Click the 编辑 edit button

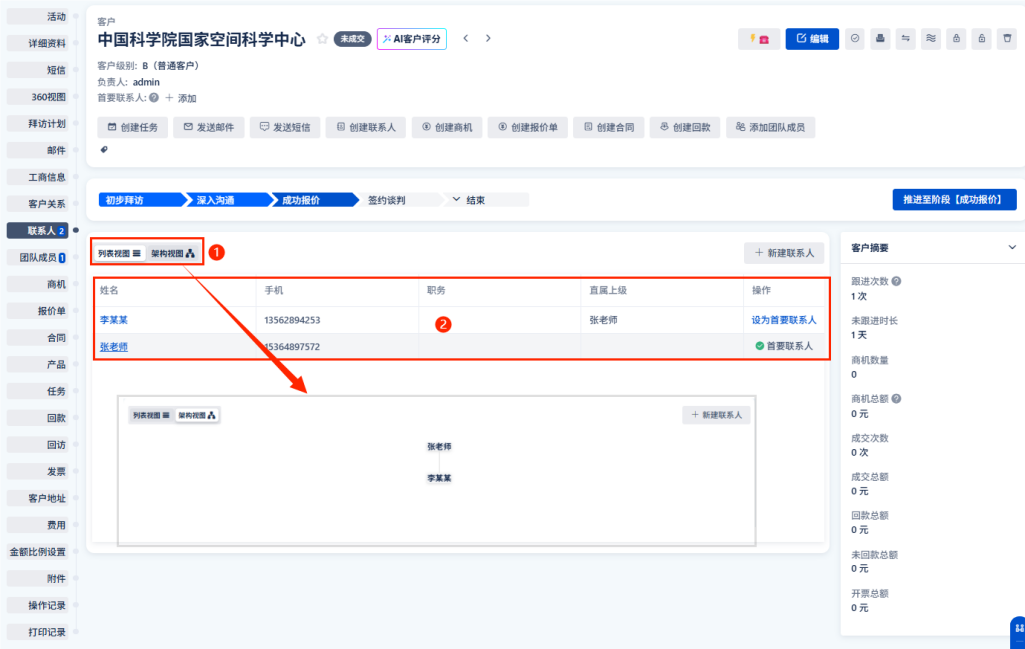(x=812, y=39)
